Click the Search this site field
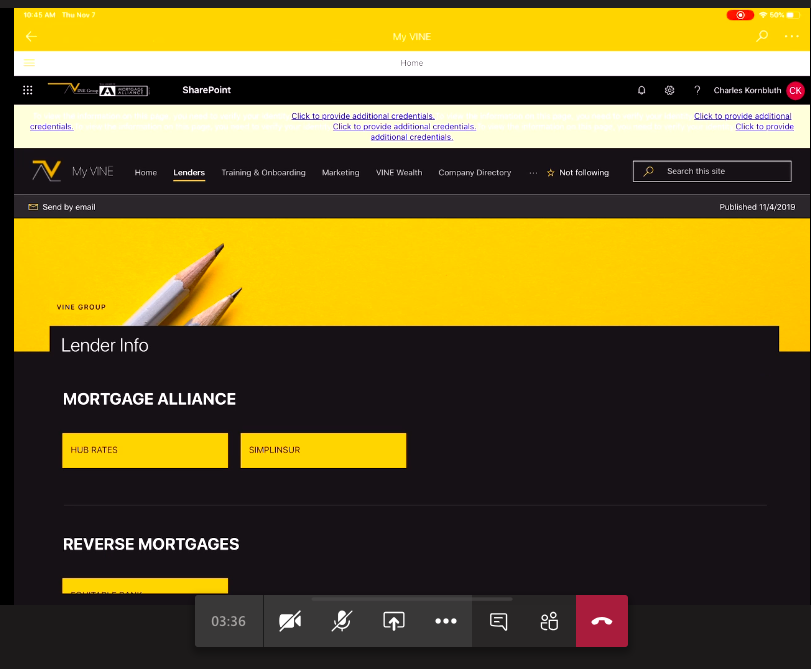 [x=712, y=171]
